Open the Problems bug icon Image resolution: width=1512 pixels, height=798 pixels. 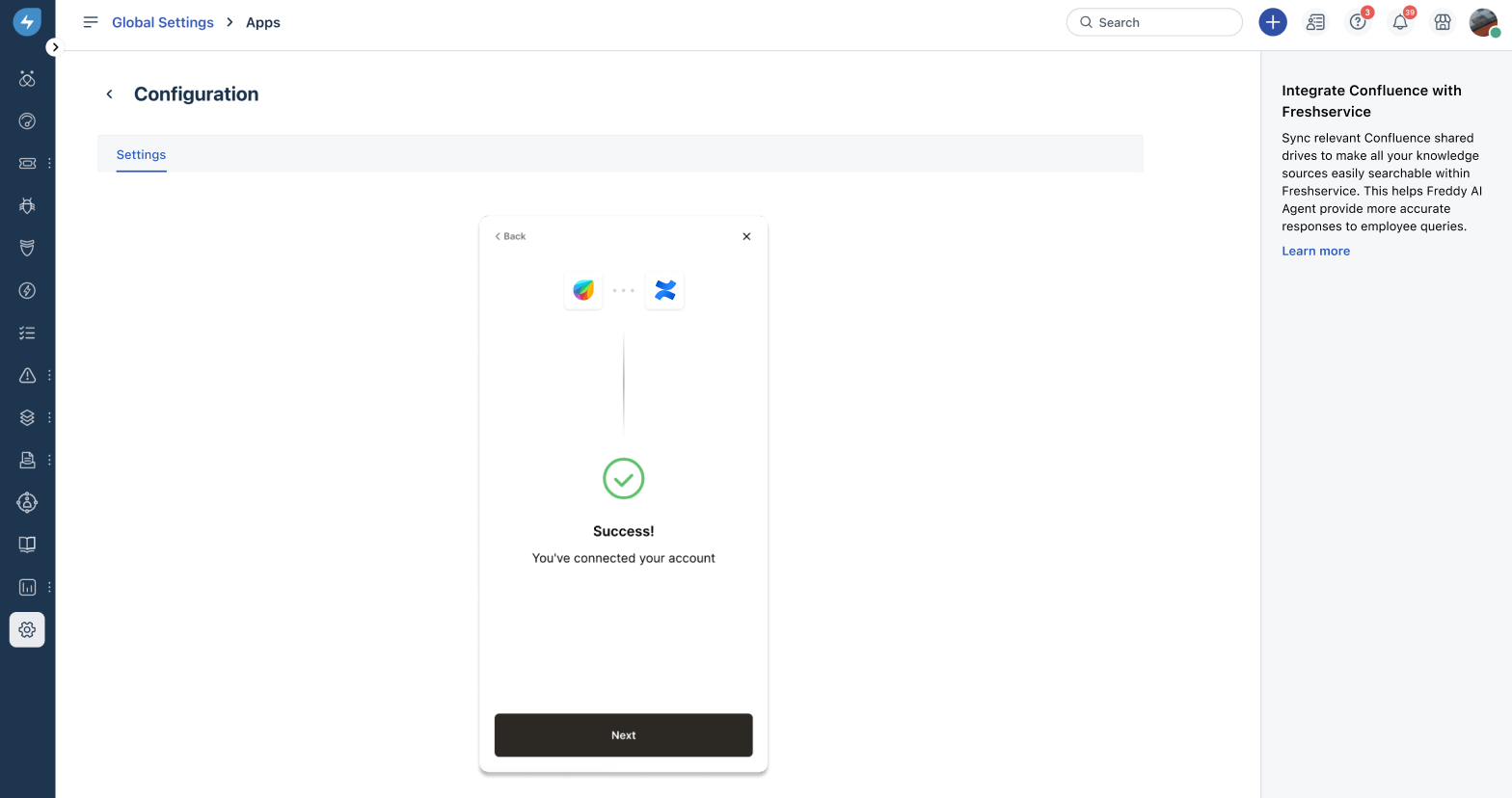pos(27,205)
